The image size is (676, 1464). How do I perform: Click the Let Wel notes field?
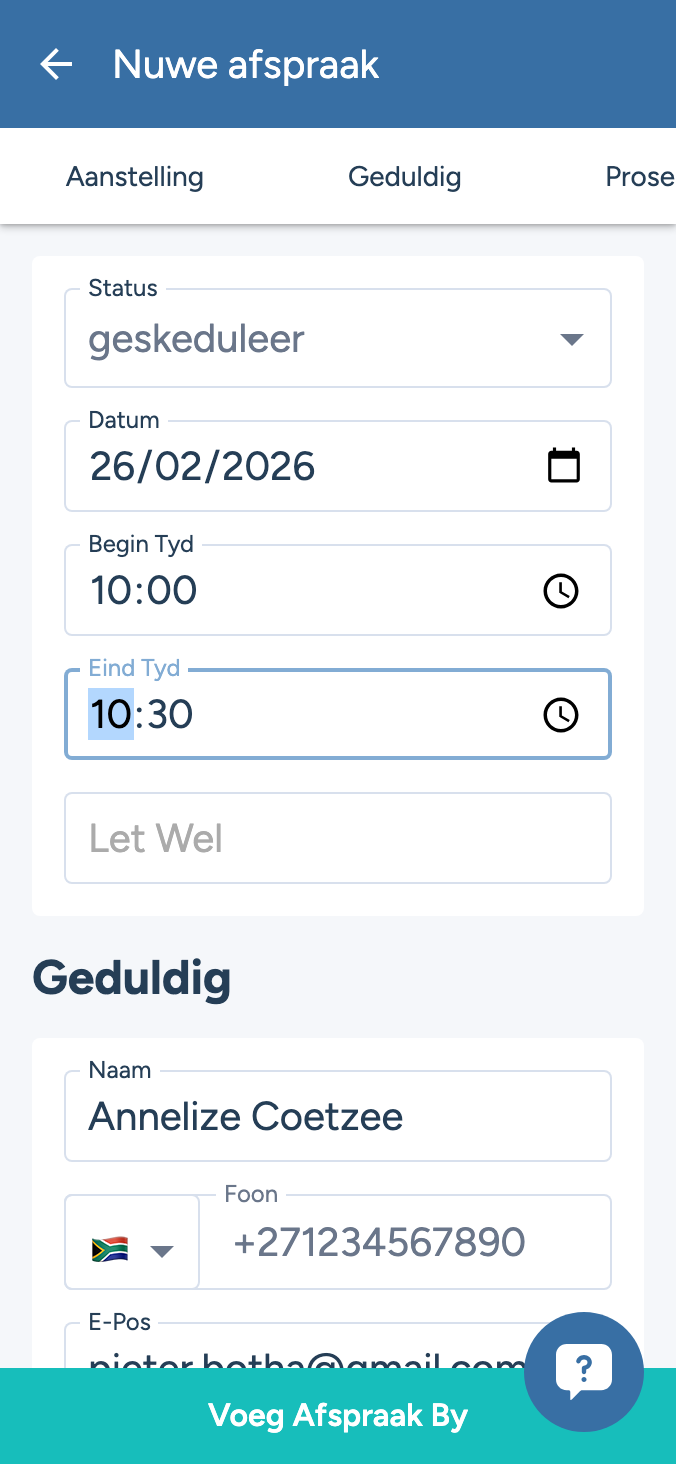(338, 838)
